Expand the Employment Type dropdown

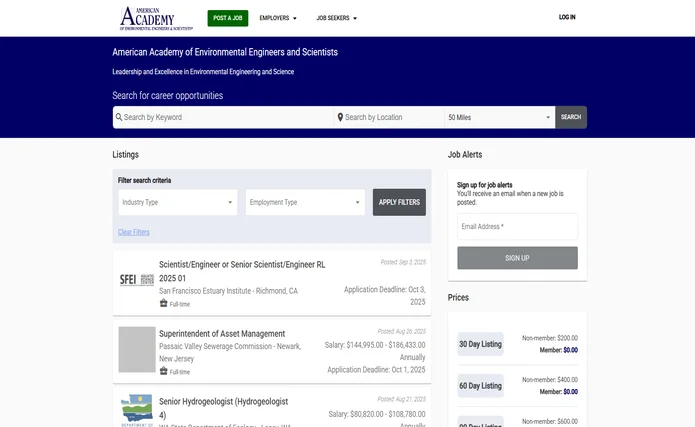click(x=305, y=202)
